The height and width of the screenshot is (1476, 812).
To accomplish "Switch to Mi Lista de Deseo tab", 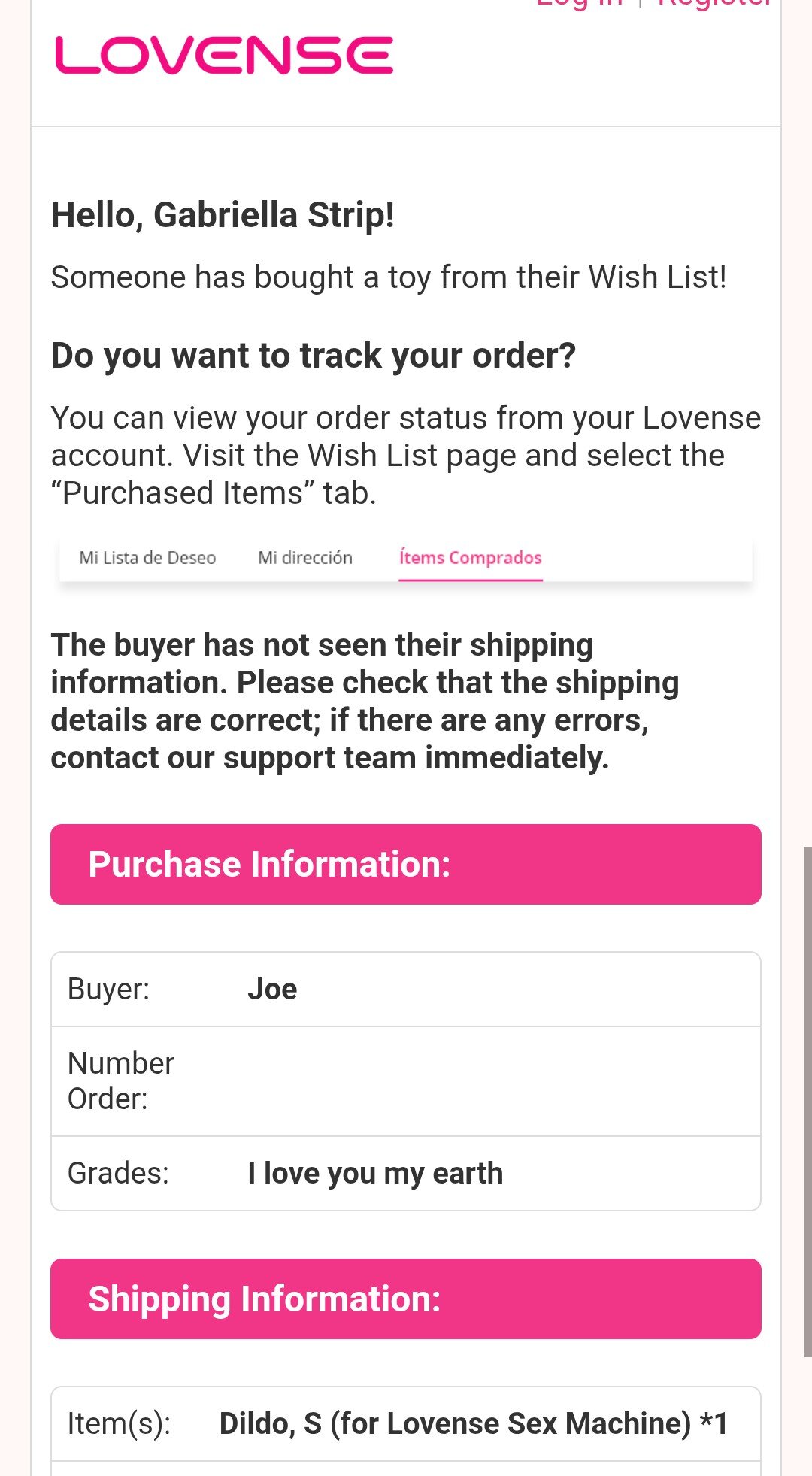I will (147, 558).
